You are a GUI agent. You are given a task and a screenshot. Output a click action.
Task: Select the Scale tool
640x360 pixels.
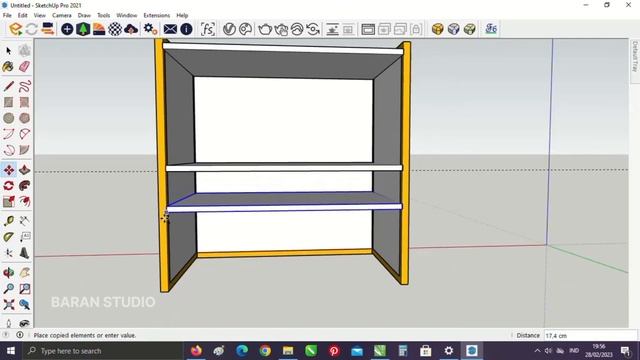click(9, 202)
